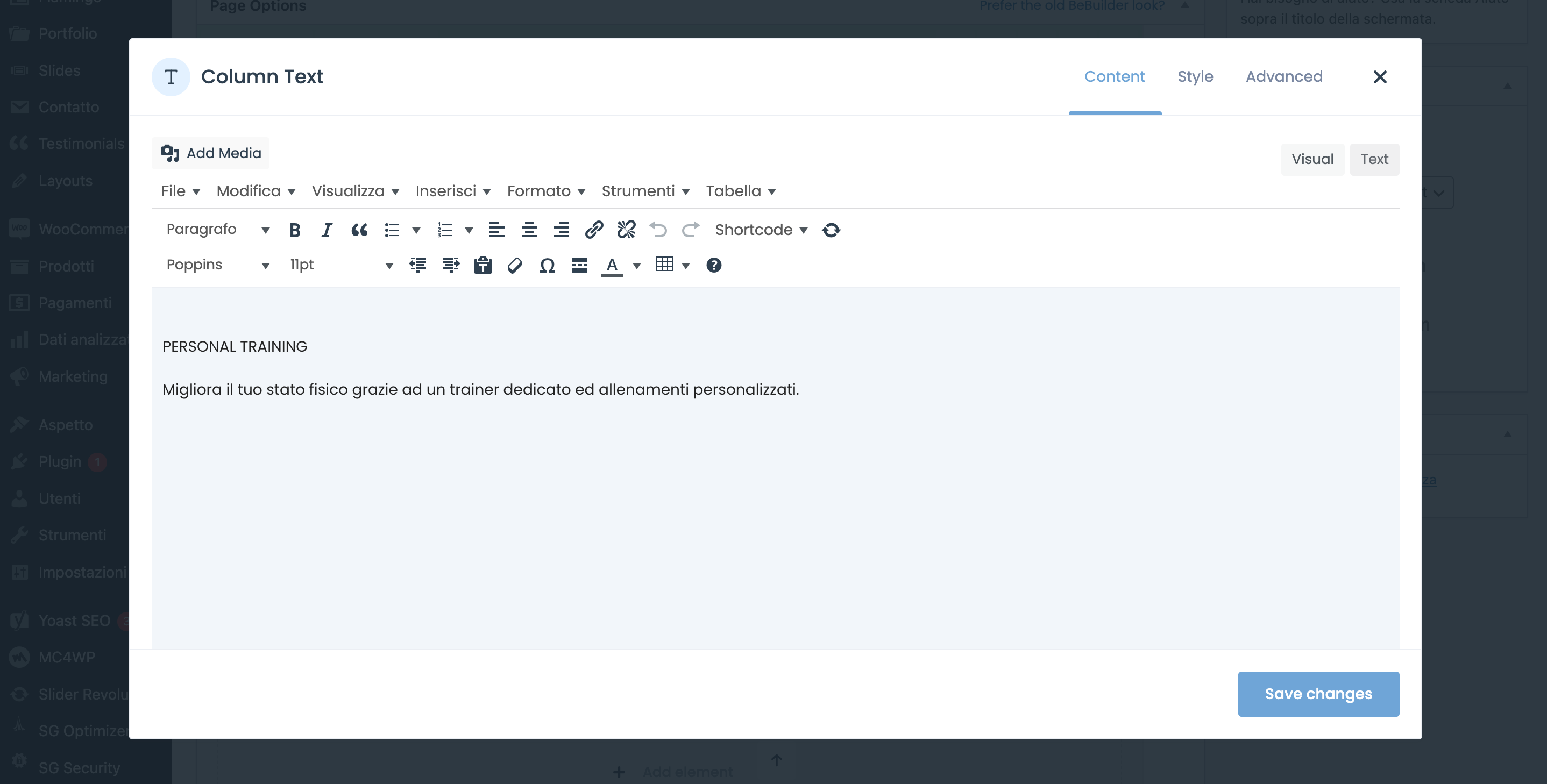
Task: Switch editor to Text mode
Action: (x=1374, y=159)
